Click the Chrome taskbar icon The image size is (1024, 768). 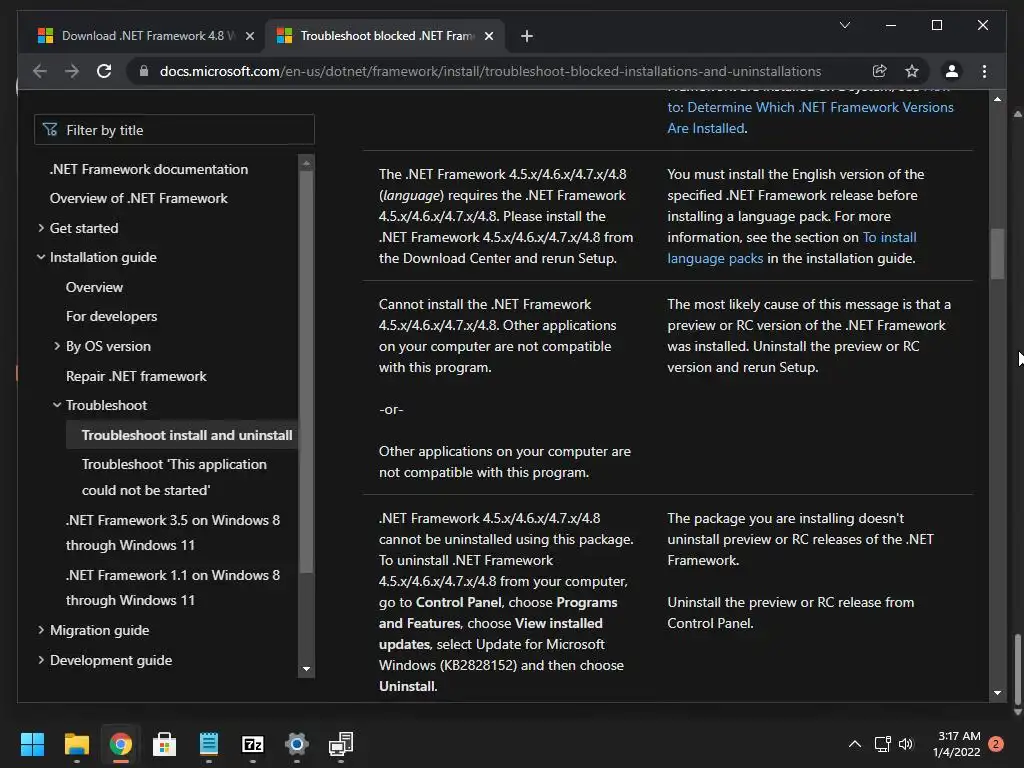click(x=121, y=744)
